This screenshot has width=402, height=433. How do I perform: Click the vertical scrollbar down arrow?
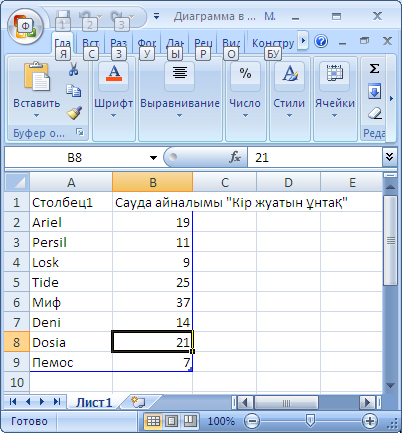pos(390,385)
